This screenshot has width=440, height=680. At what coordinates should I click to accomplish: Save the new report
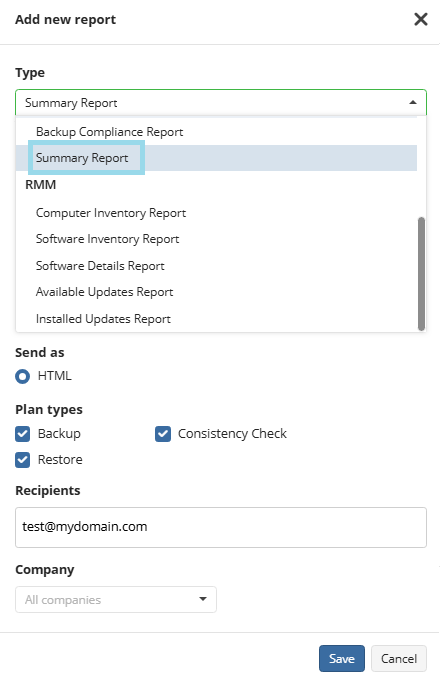point(342,658)
